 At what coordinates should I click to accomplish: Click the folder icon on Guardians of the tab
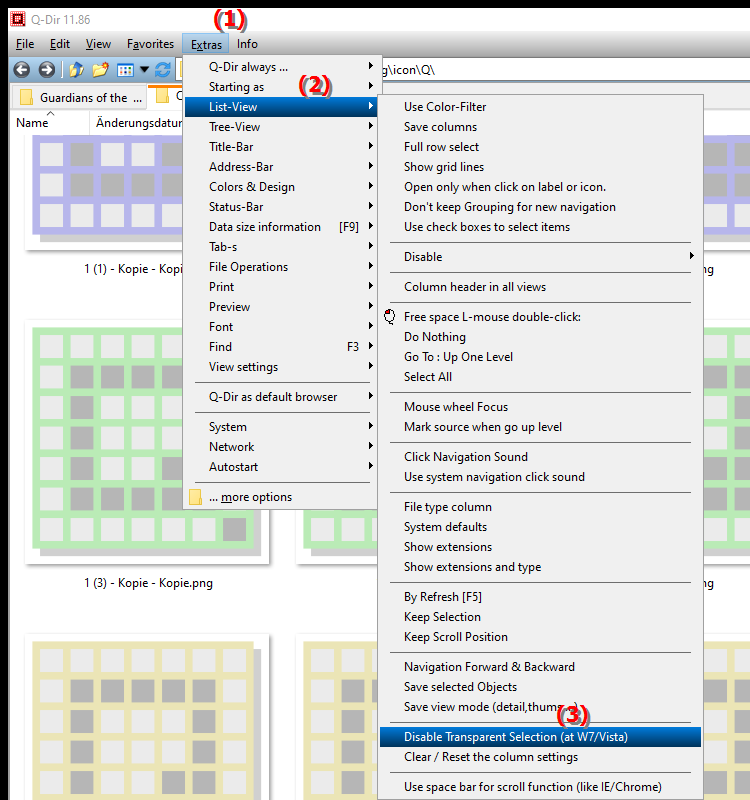point(26,97)
